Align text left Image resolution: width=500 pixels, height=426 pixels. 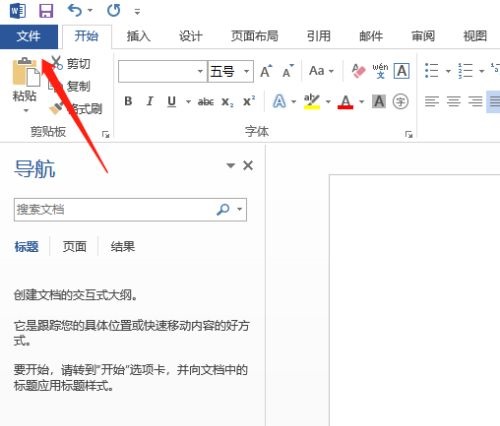coord(432,101)
